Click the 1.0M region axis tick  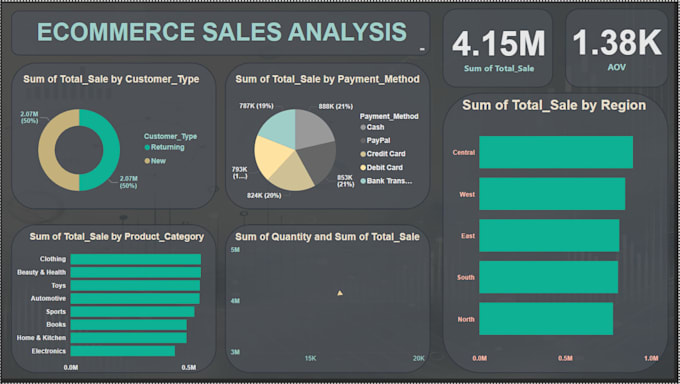[x=651, y=358]
